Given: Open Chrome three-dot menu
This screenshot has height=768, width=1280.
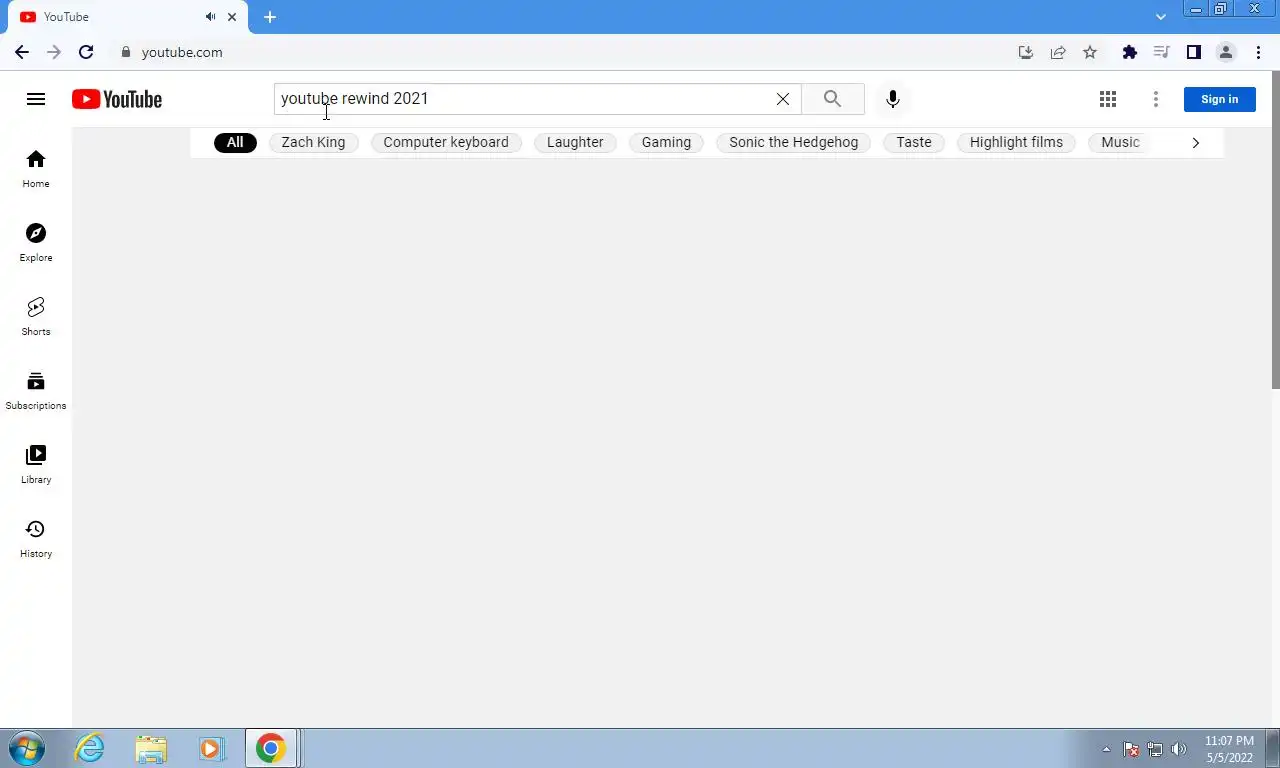Looking at the screenshot, I should (x=1258, y=52).
